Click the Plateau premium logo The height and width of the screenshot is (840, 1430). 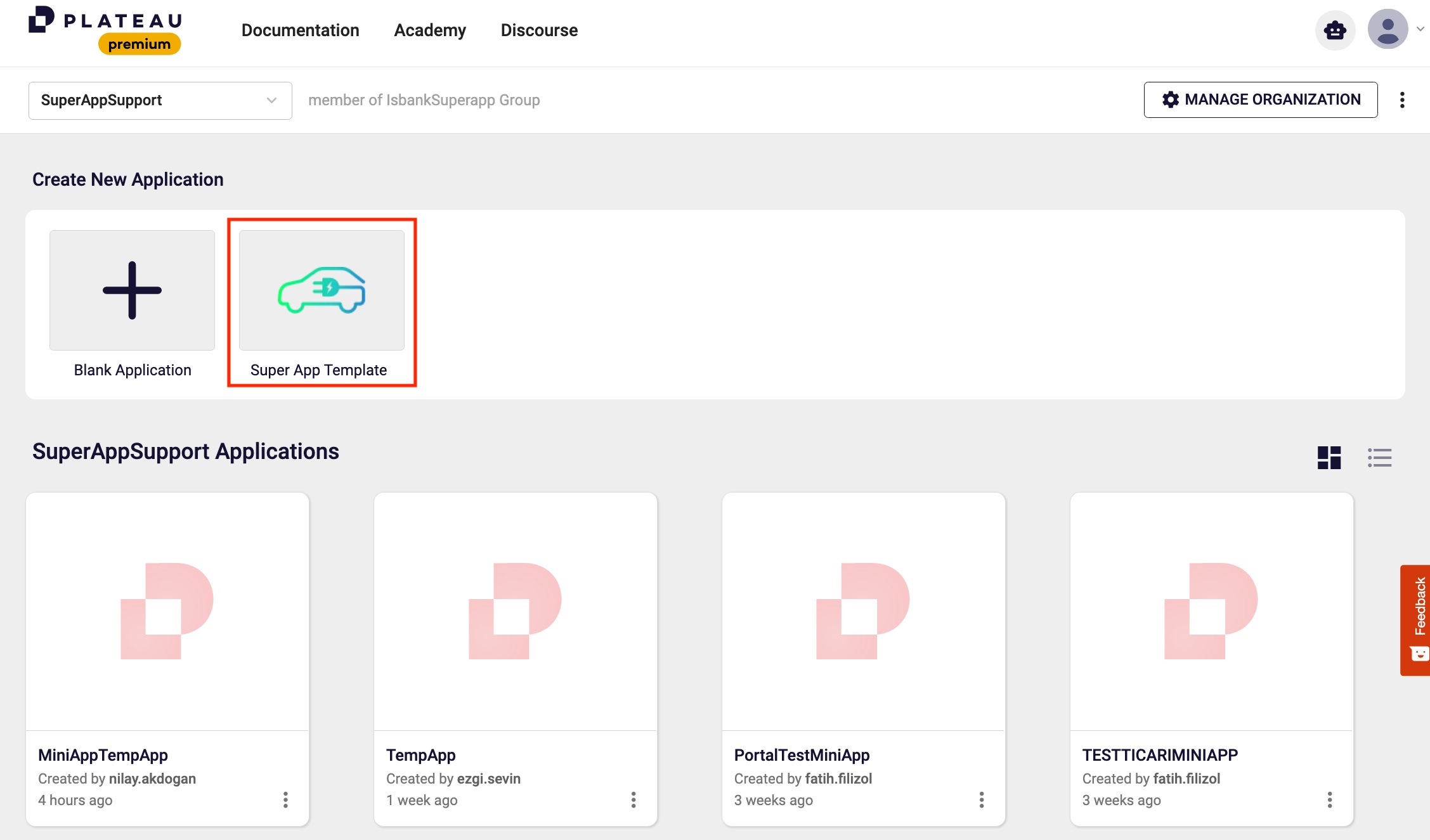(105, 30)
